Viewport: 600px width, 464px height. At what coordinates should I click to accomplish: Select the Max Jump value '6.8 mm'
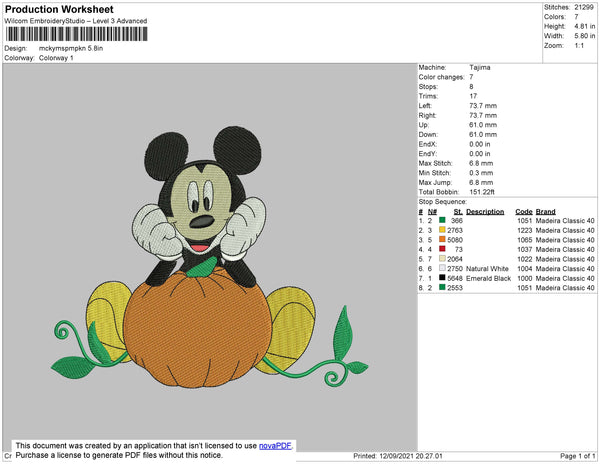pos(481,182)
